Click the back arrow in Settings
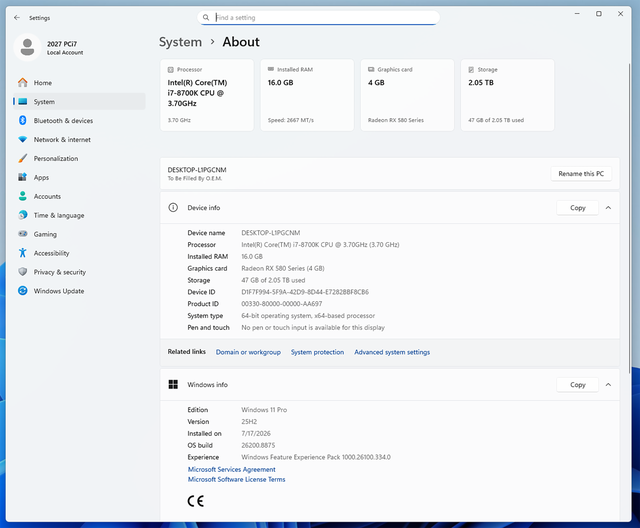640x528 pixels. [x=17, y=18]
